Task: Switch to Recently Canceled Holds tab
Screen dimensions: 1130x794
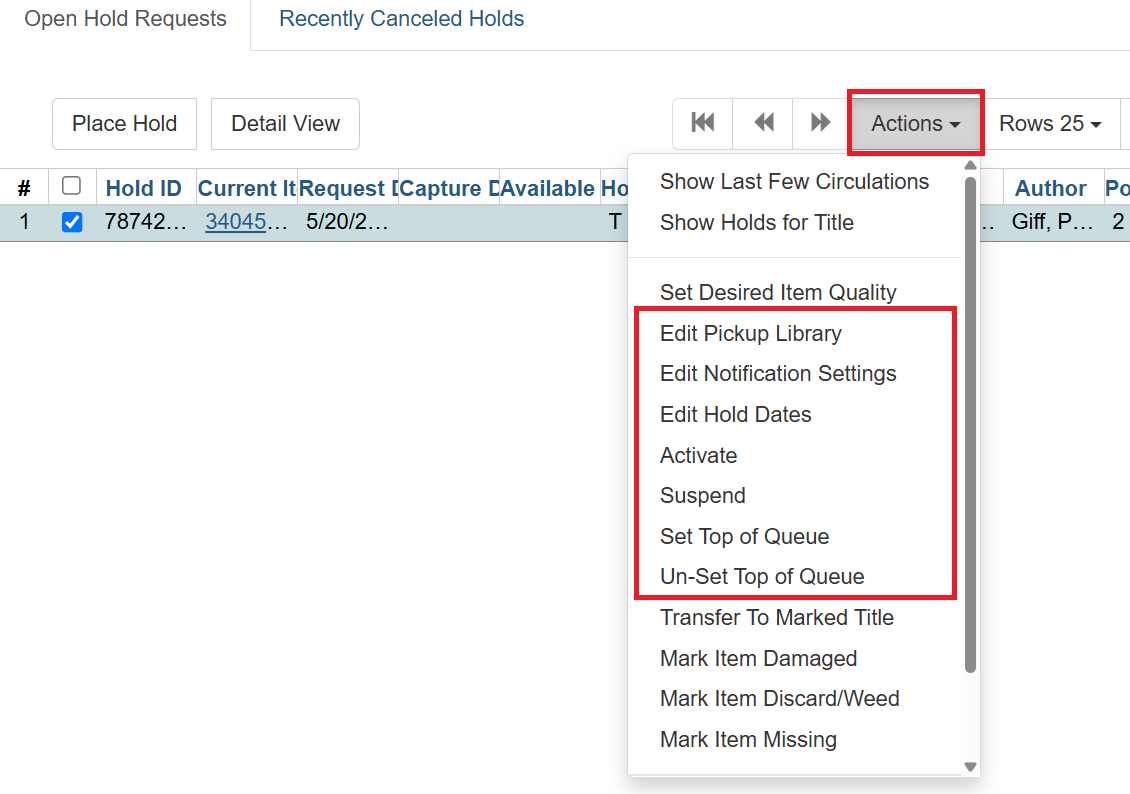Action: (400, 18)
